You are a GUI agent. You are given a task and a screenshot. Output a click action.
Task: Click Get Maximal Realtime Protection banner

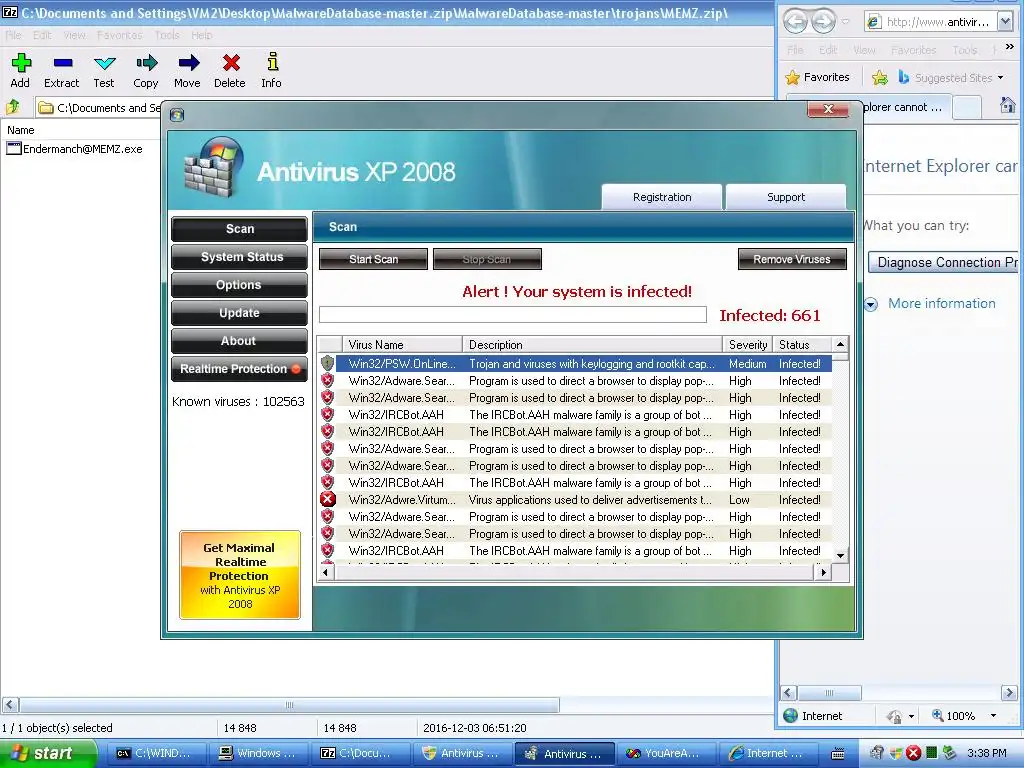tap(240, 575)
